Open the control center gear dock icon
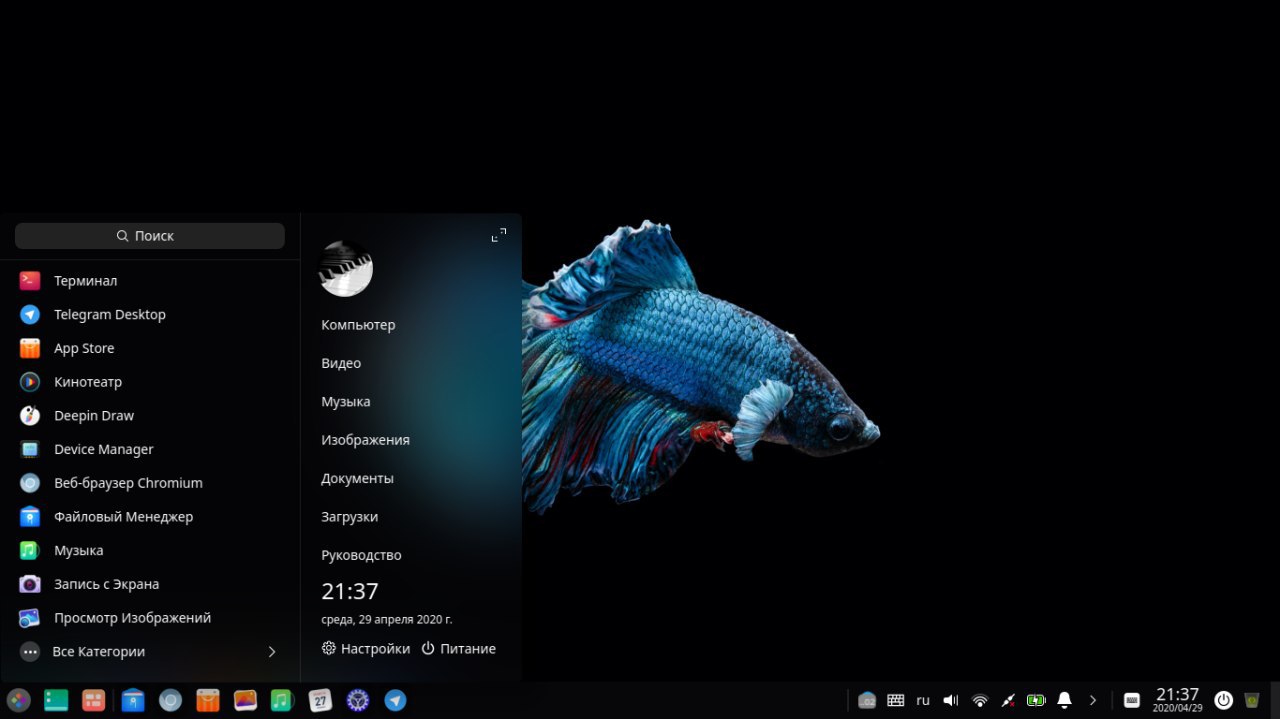 358,700
